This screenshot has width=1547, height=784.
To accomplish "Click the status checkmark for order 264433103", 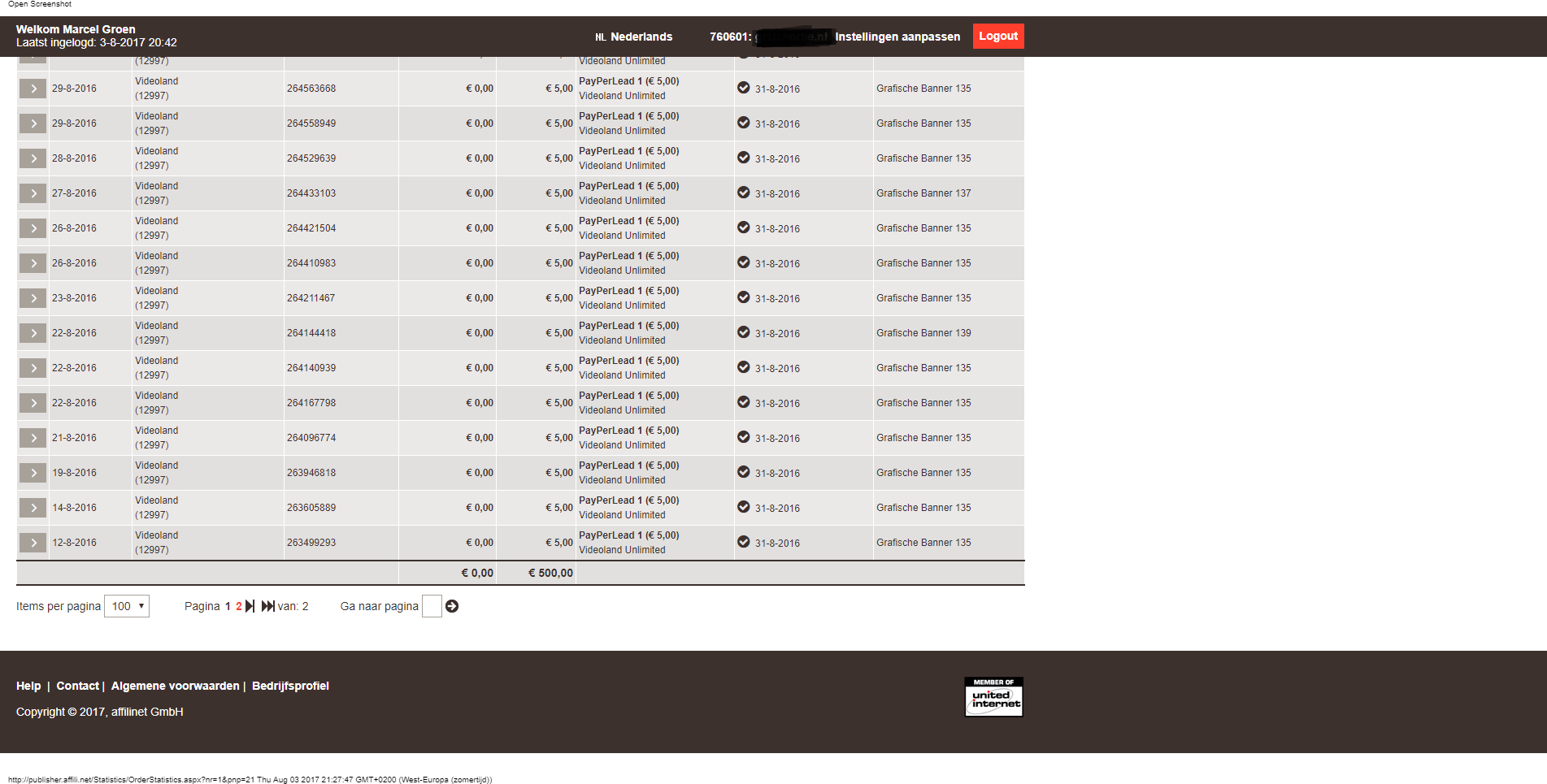I will click(744, 193).
